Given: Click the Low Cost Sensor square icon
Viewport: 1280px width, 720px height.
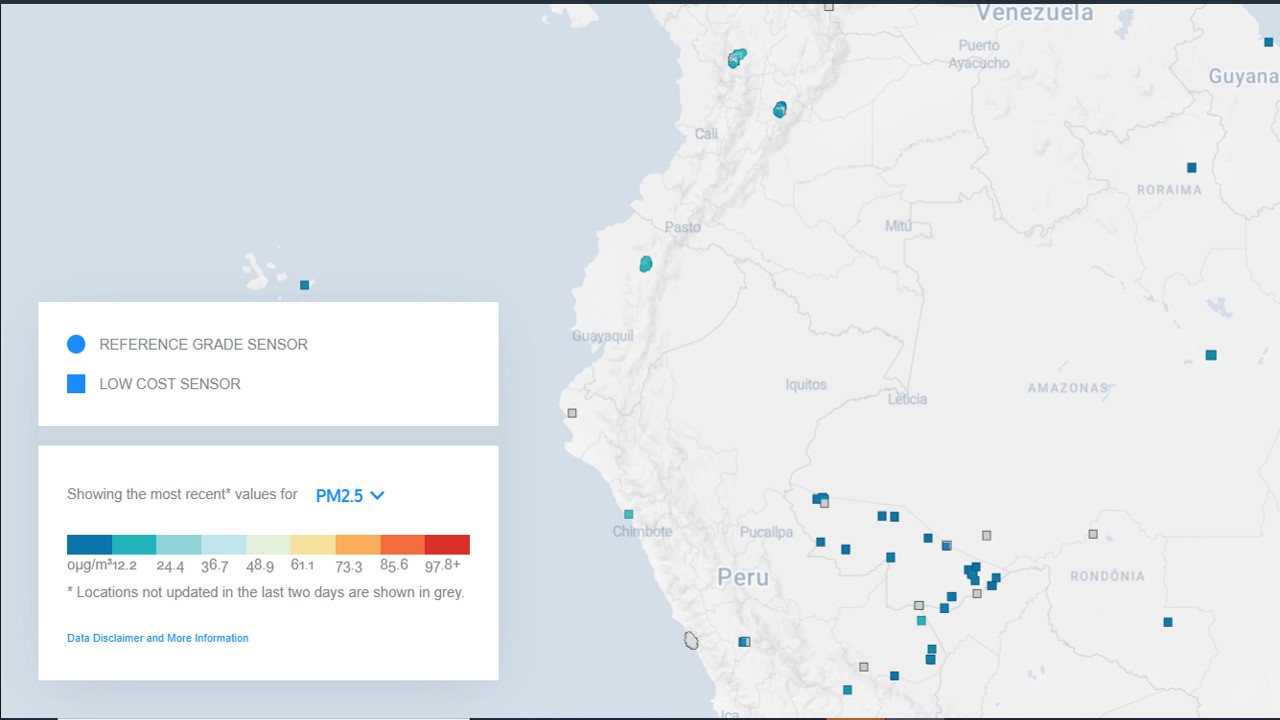Looking at the screenshot, I should point(76,384).
